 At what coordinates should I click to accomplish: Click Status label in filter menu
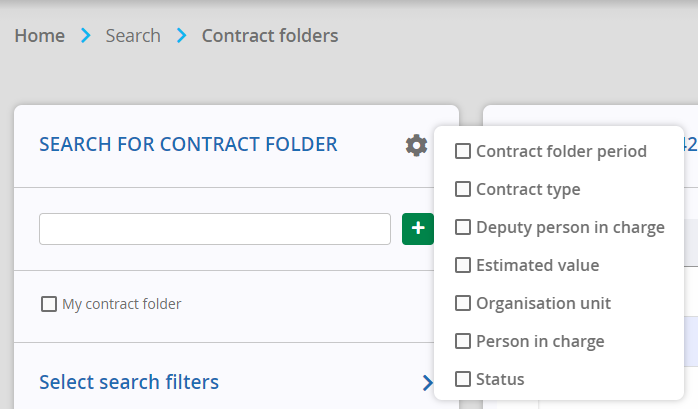(x=500, y=379)
